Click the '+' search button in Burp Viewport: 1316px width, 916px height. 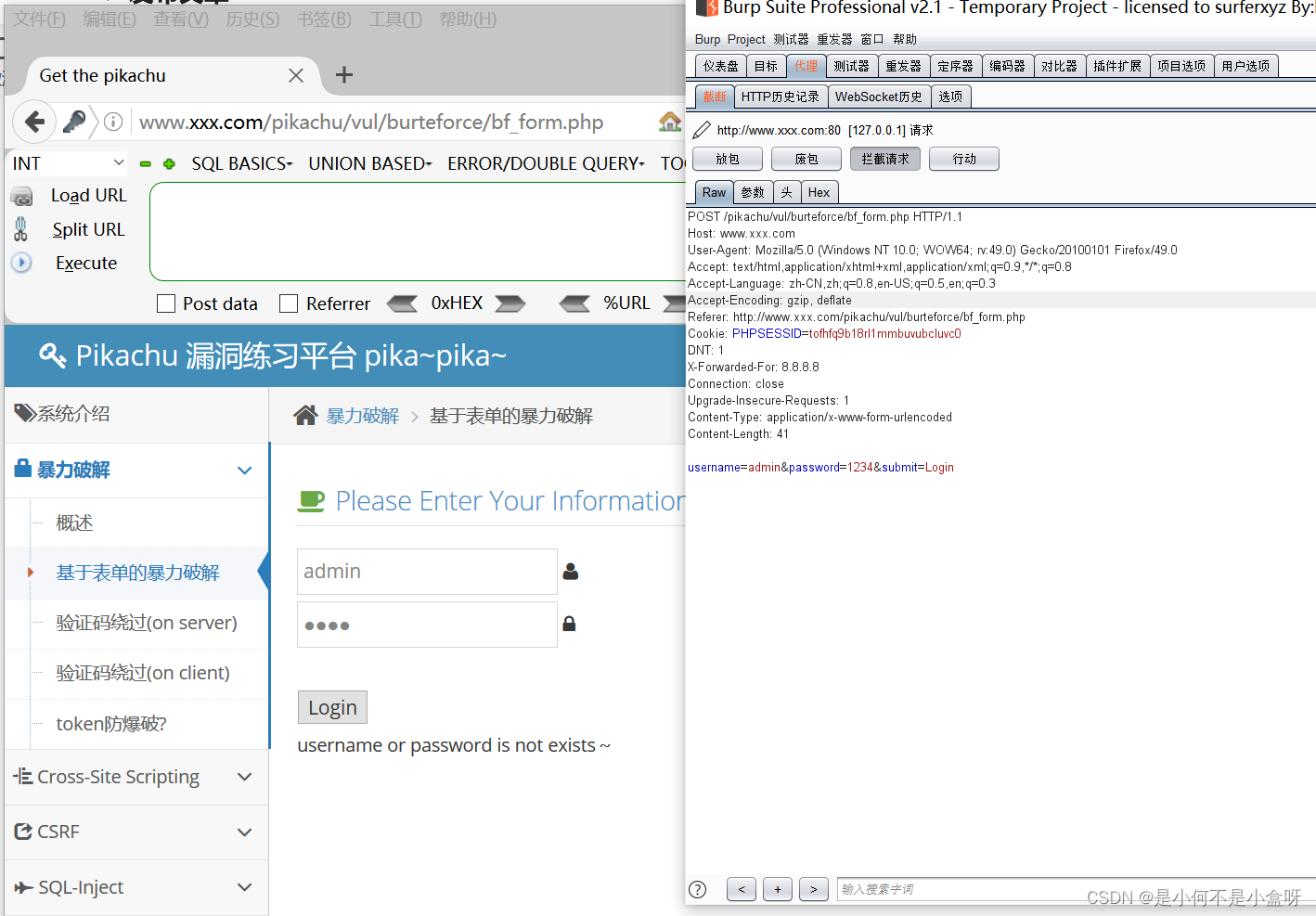[x=778, y=889]
